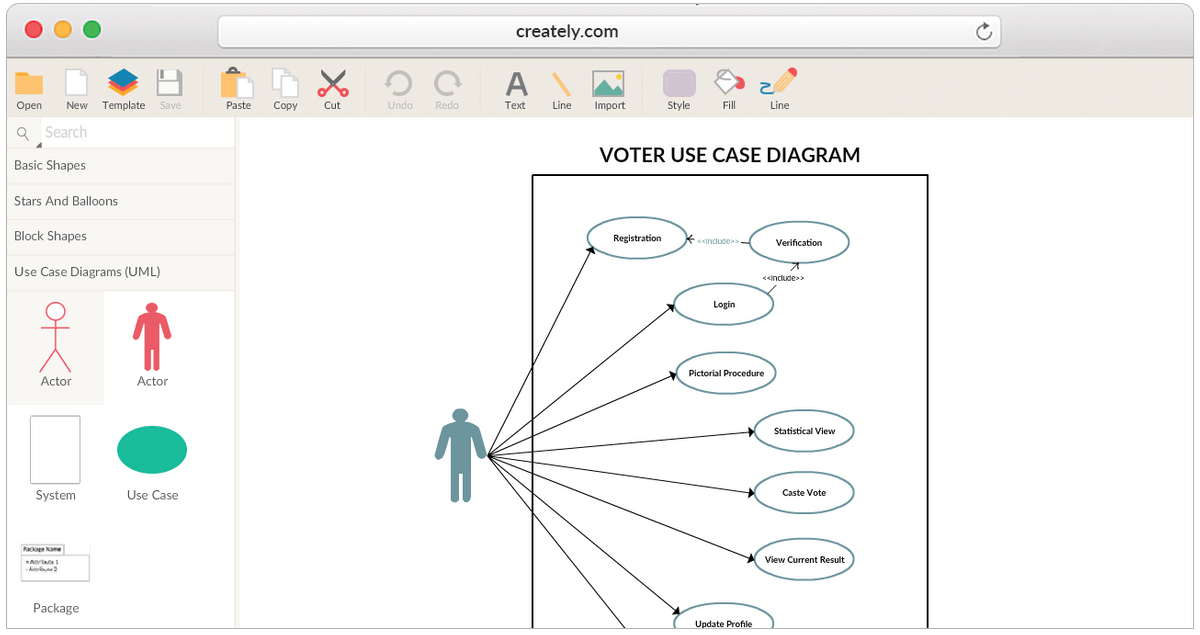The image size is (1200, 635).
Task: Click the Copy icon in toolbar
Action: click(x=286, y=83)
